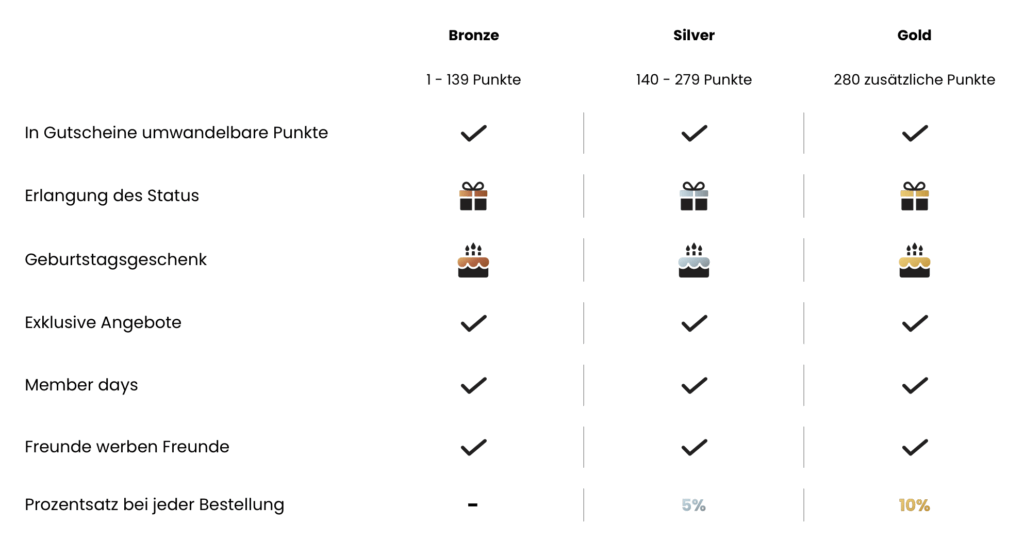Click the Gold birthday cake icon
Viewport: 1024px width, 556px height.
pos(914,260)
